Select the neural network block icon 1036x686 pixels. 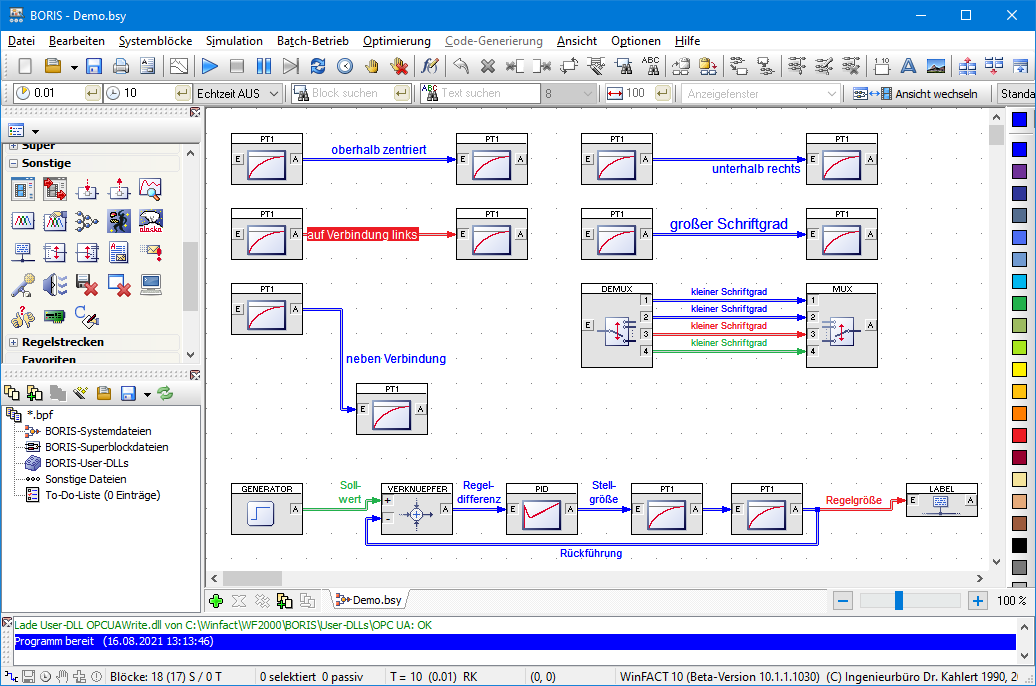click(87, 221)
